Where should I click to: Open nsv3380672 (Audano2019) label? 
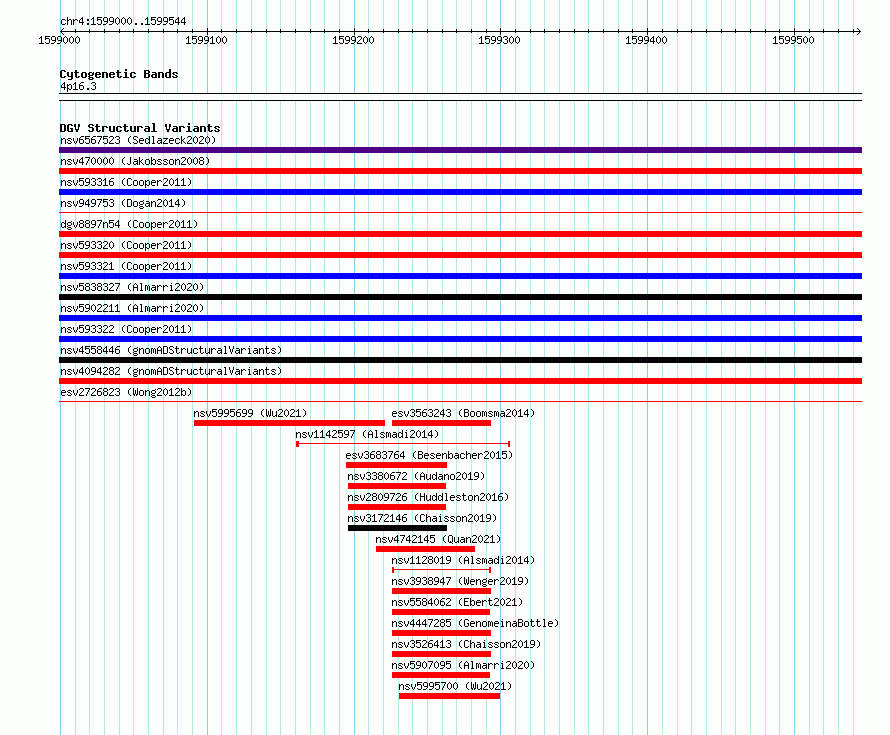pyautogui.click(x=416, y=476)
